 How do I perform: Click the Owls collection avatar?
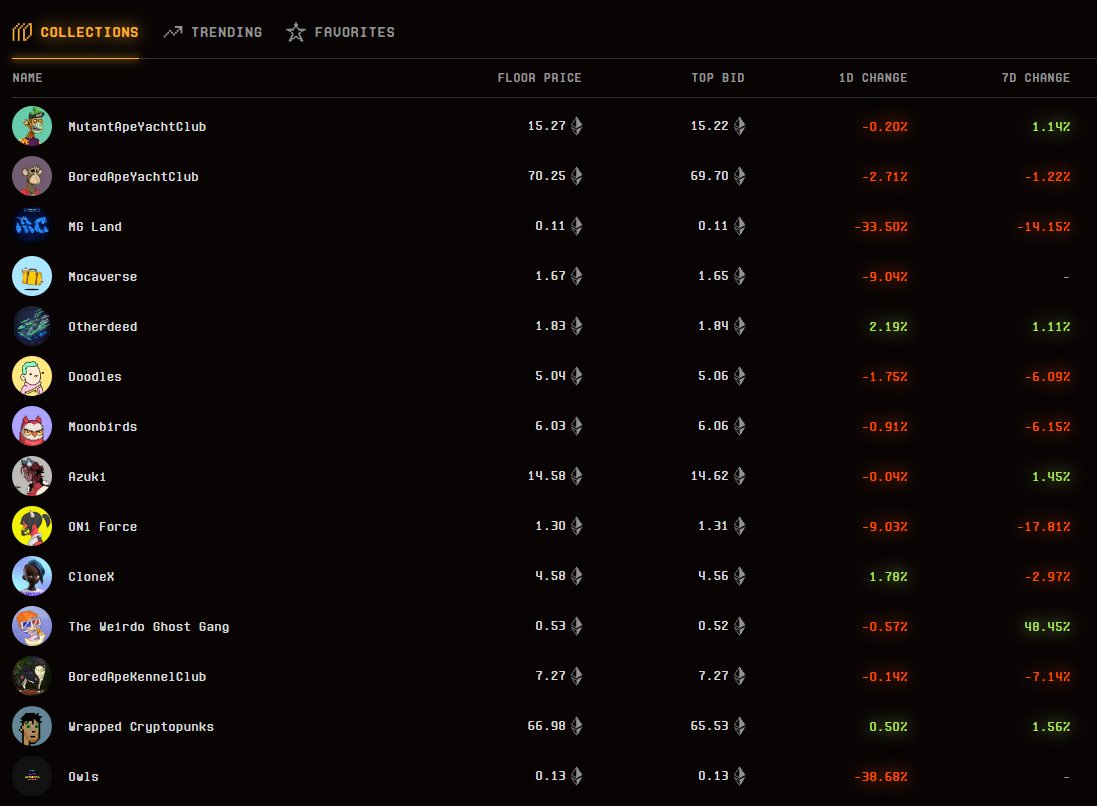pyautogui.click(x=32, y=777)
